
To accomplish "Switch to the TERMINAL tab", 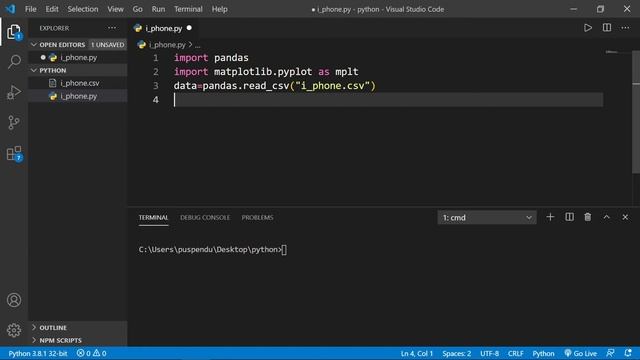I will pyautogui.click(x=153, y=218).
